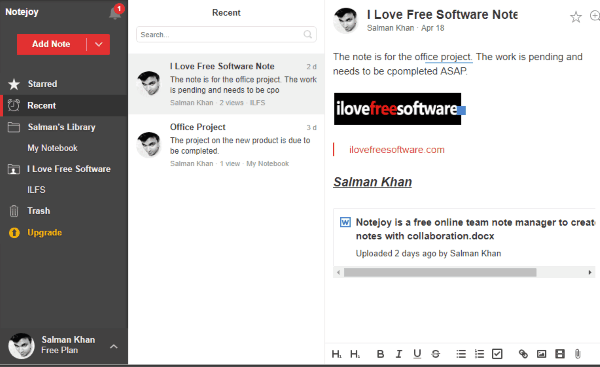
Task: Click the I Love Free Software team library icon
Action: [14, 169]
